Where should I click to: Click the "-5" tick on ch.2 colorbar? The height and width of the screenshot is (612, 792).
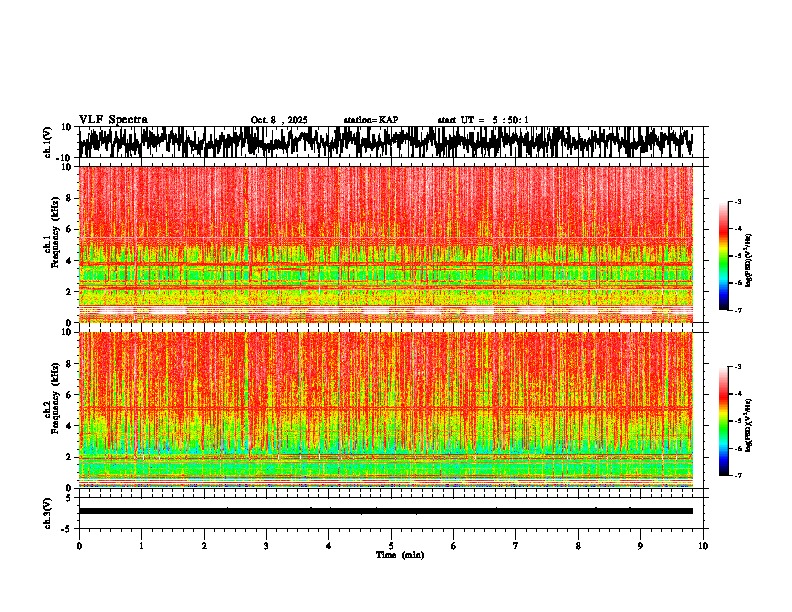(x=738, y=421)
